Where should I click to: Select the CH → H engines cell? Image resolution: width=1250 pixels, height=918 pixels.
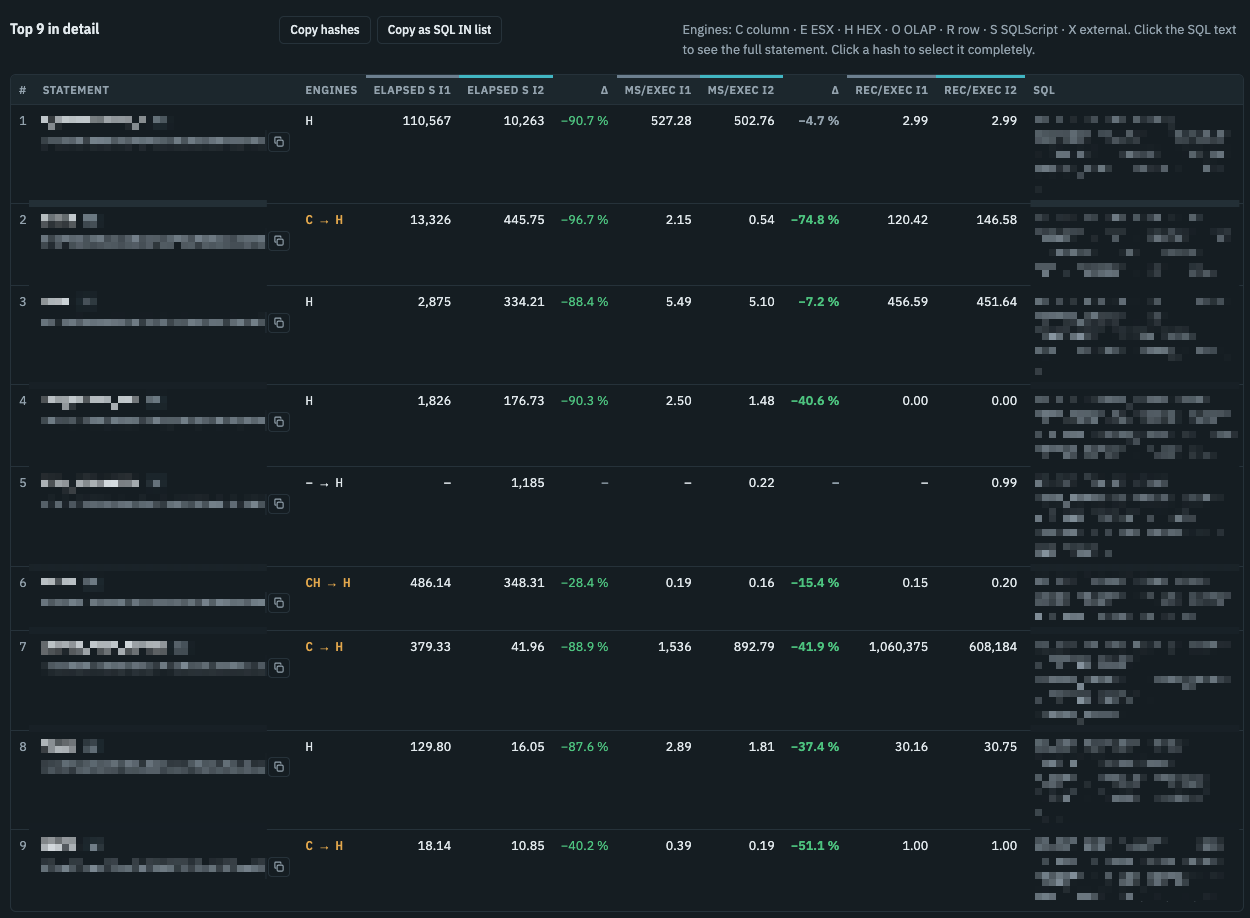[x=328, y=583]
